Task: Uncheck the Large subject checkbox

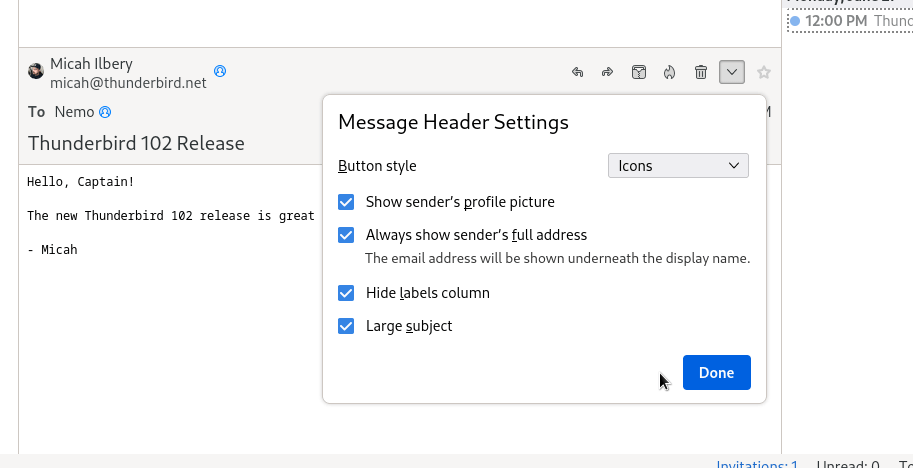Action: pos(346,326)
